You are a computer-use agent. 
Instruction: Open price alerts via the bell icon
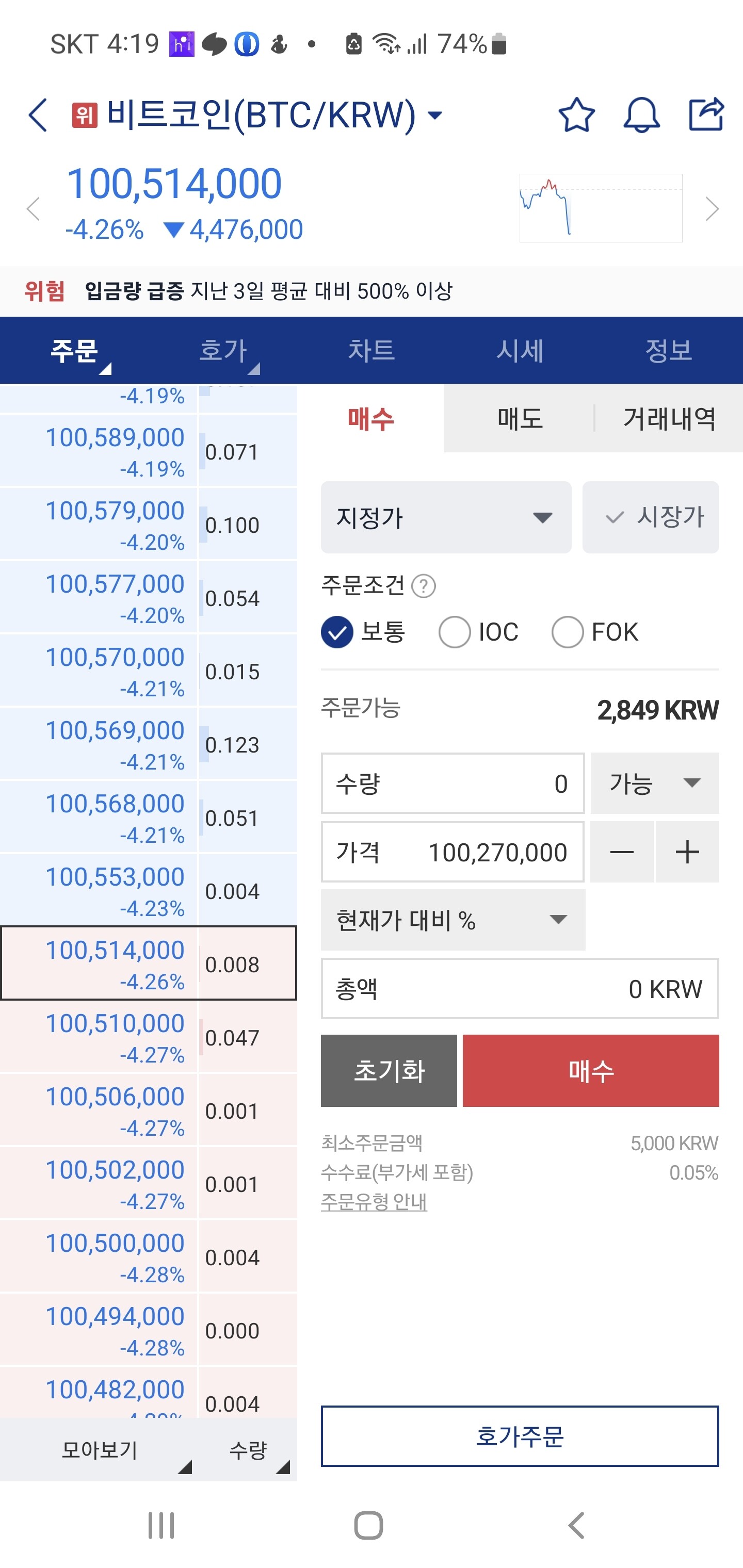[x=641, y=115]
